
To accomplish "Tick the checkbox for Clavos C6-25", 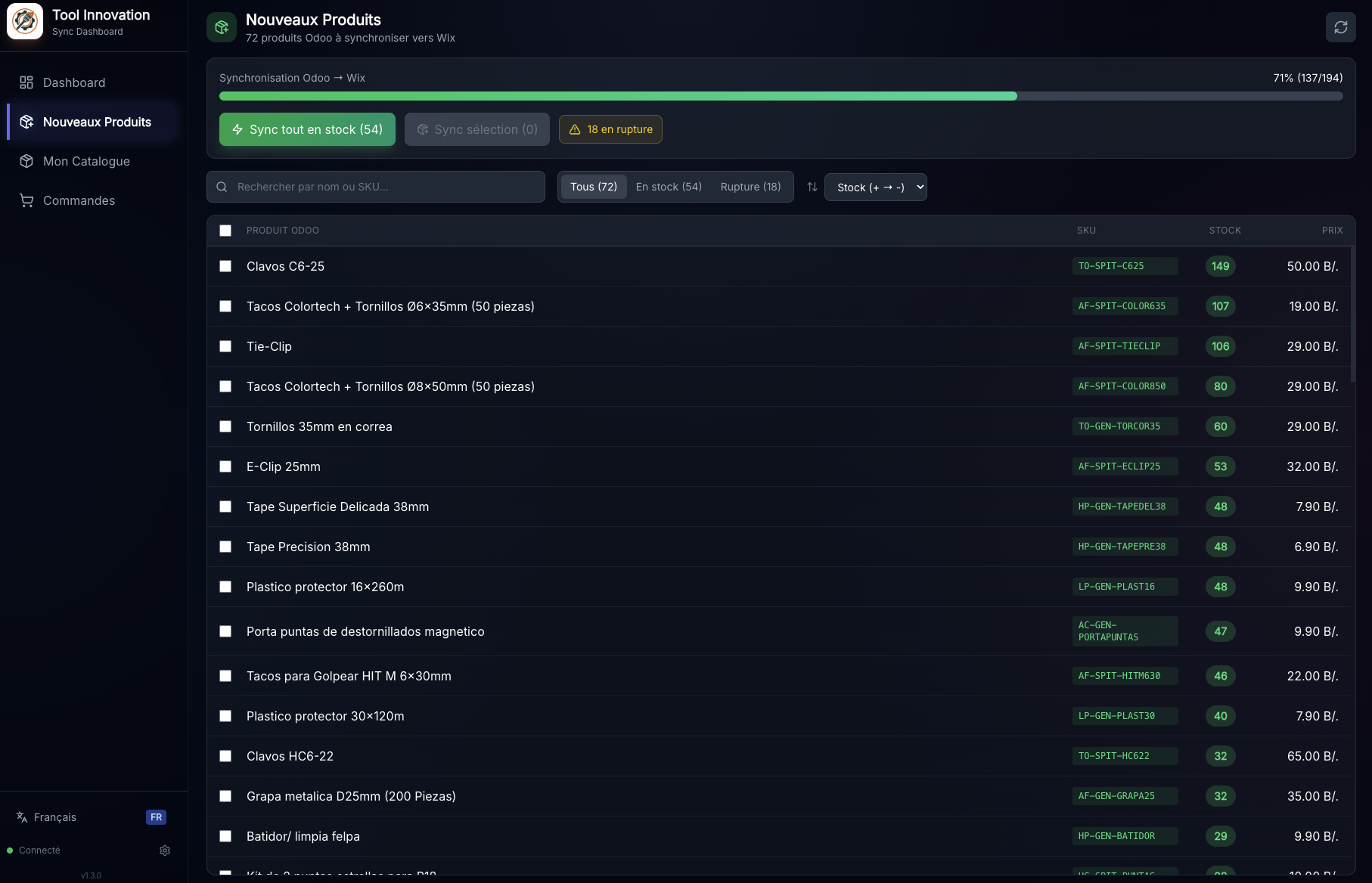I will [x=225, y=266].
